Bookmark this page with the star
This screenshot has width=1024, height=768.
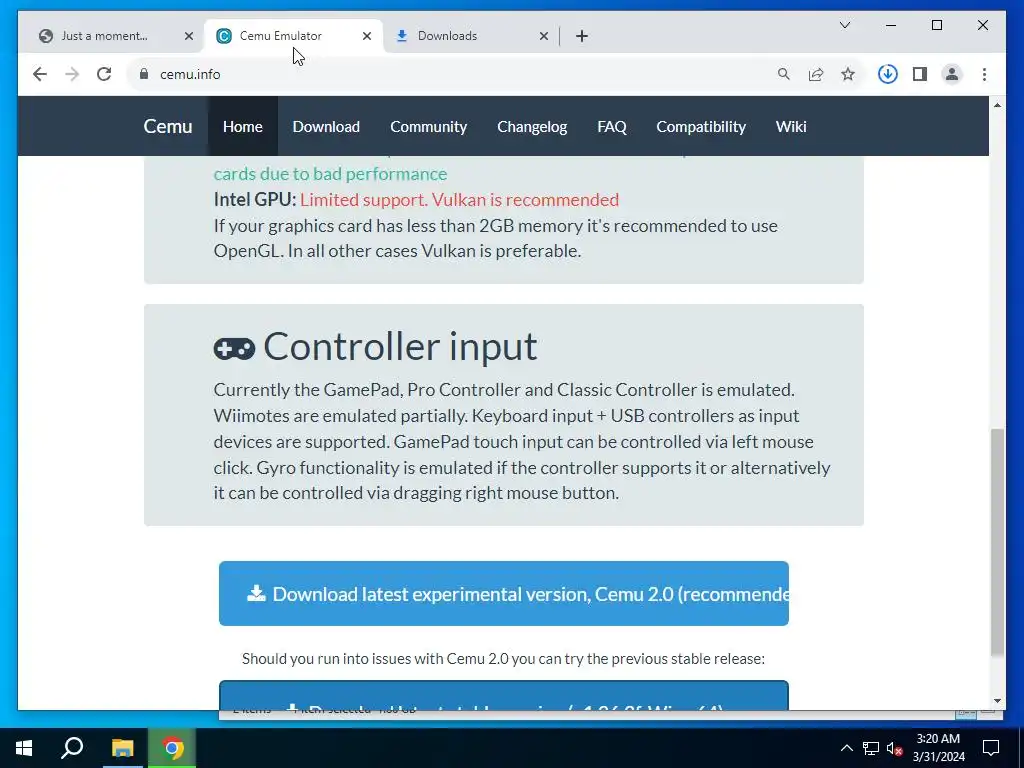(848, 74)
